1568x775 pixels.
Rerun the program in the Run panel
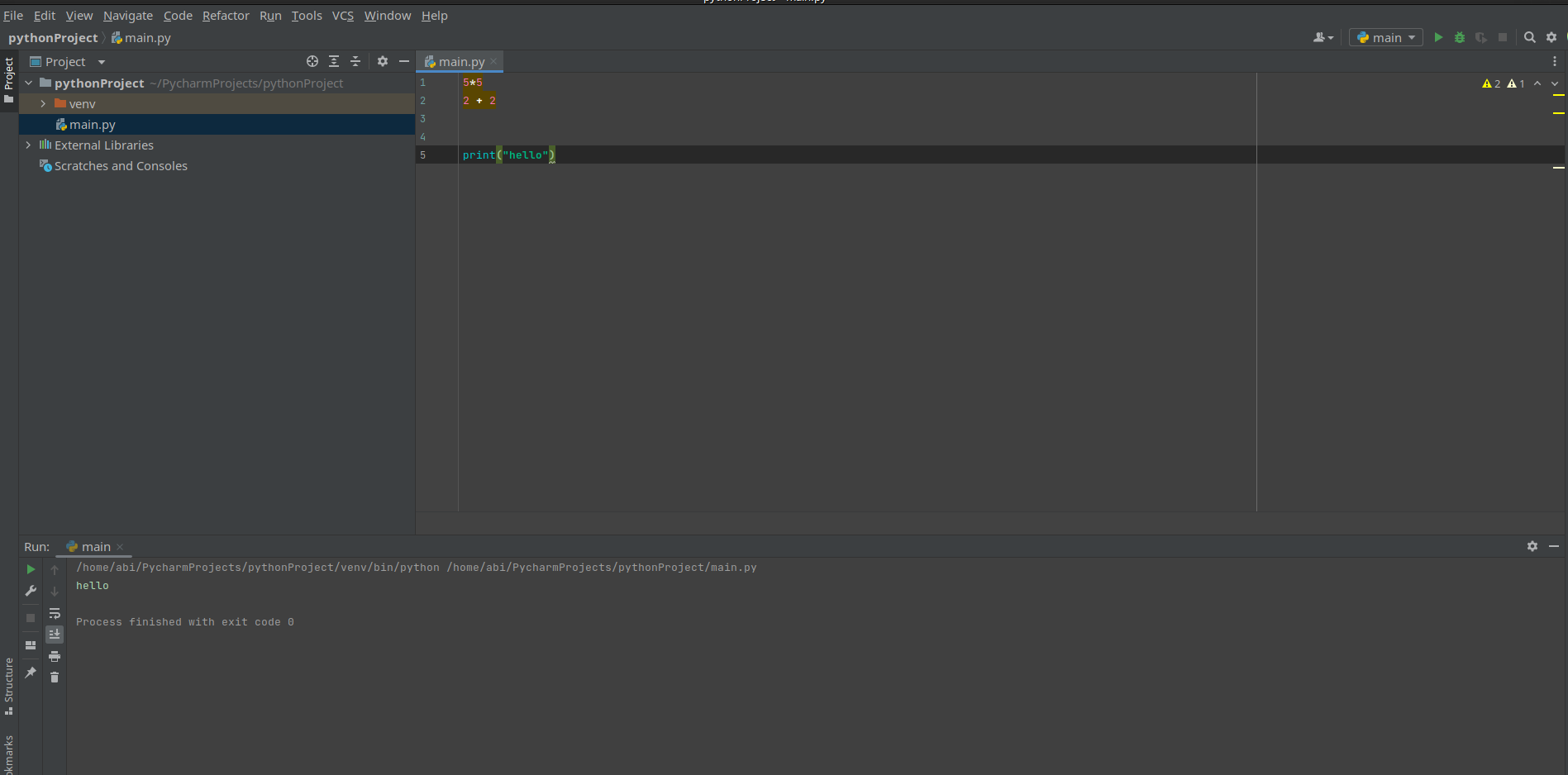click(31, 569)
